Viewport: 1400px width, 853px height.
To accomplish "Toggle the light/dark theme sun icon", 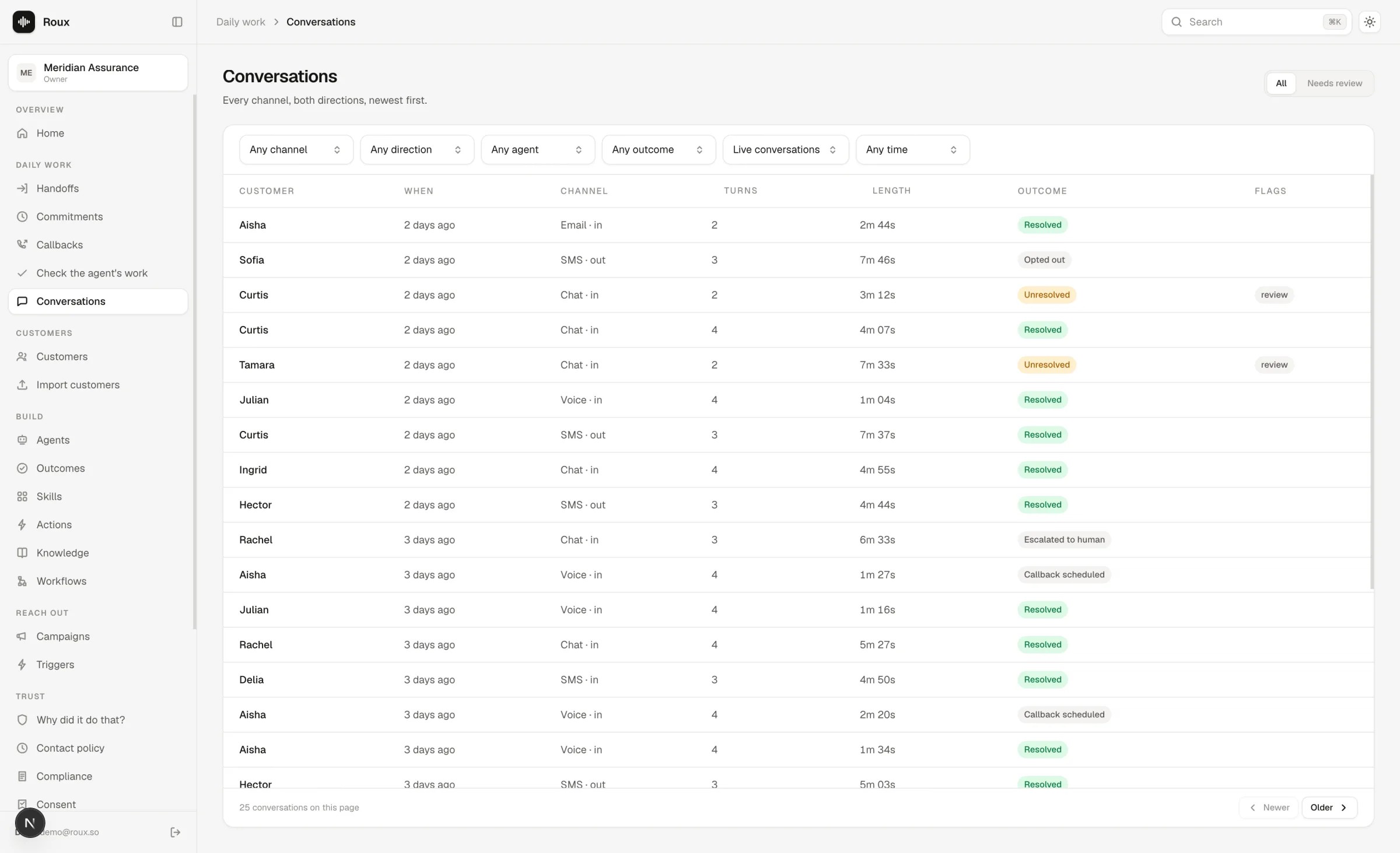I will [x=1370, y=22].
